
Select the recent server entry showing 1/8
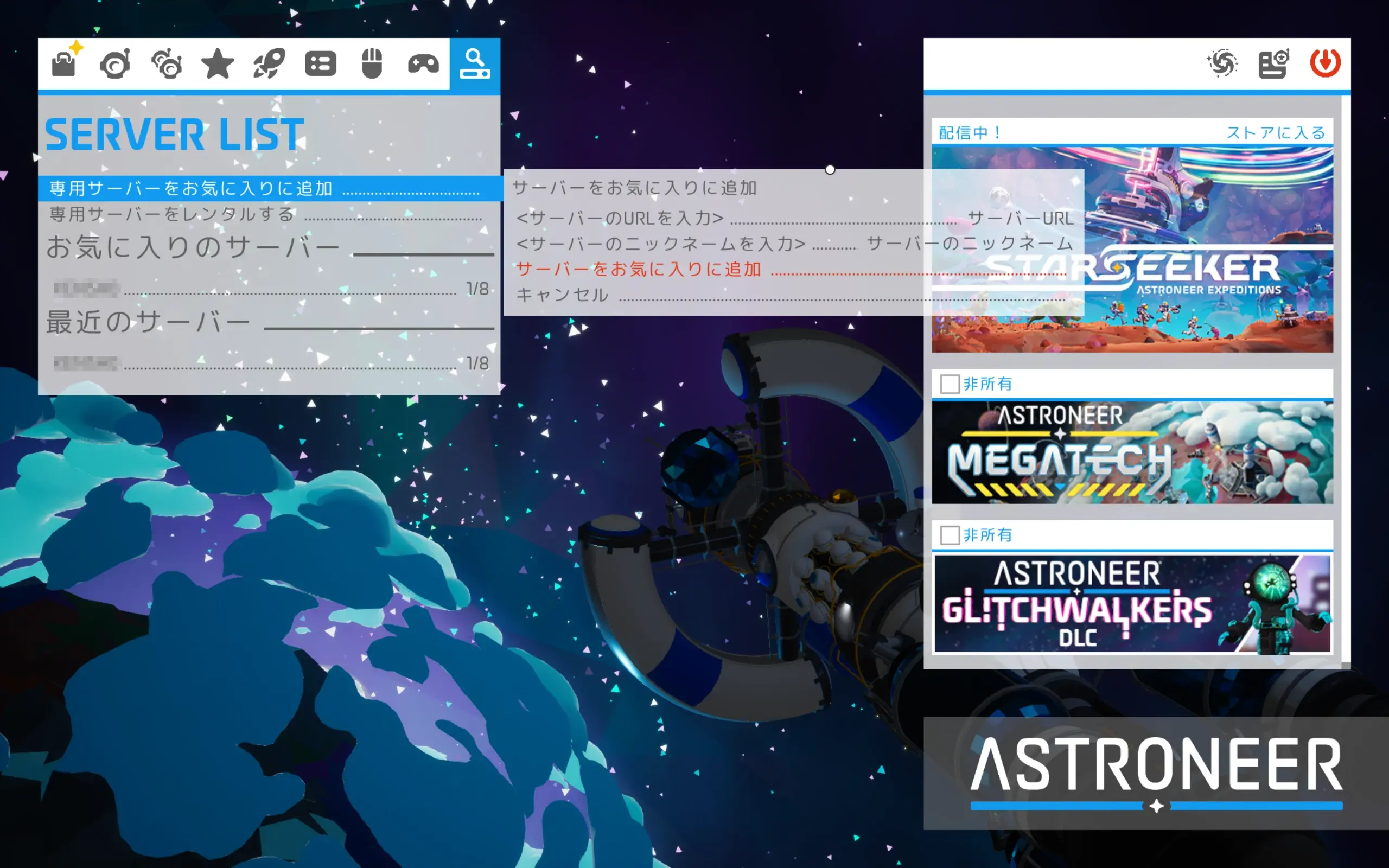pos(270,363)
